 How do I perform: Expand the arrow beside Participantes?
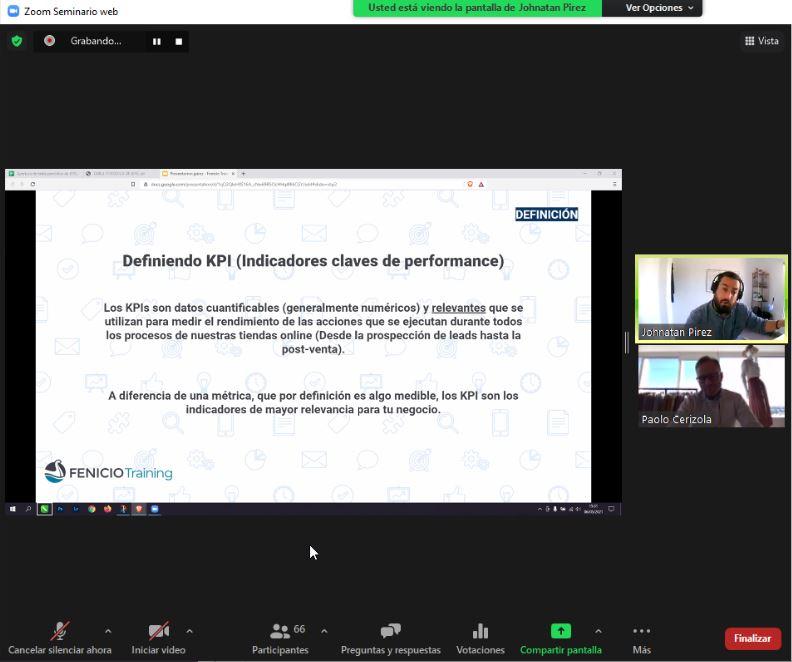[x=324, y=631]
